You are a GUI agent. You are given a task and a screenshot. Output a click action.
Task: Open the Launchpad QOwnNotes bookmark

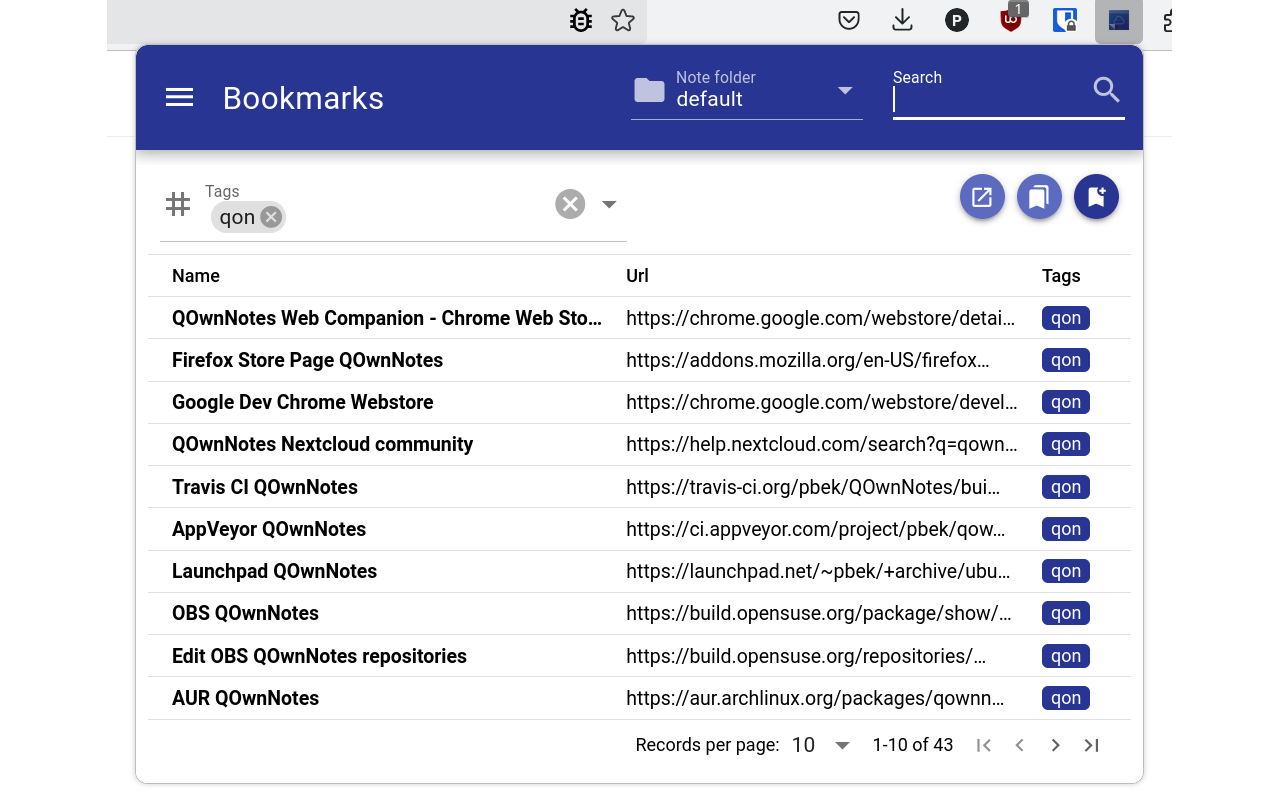point(274,571)
